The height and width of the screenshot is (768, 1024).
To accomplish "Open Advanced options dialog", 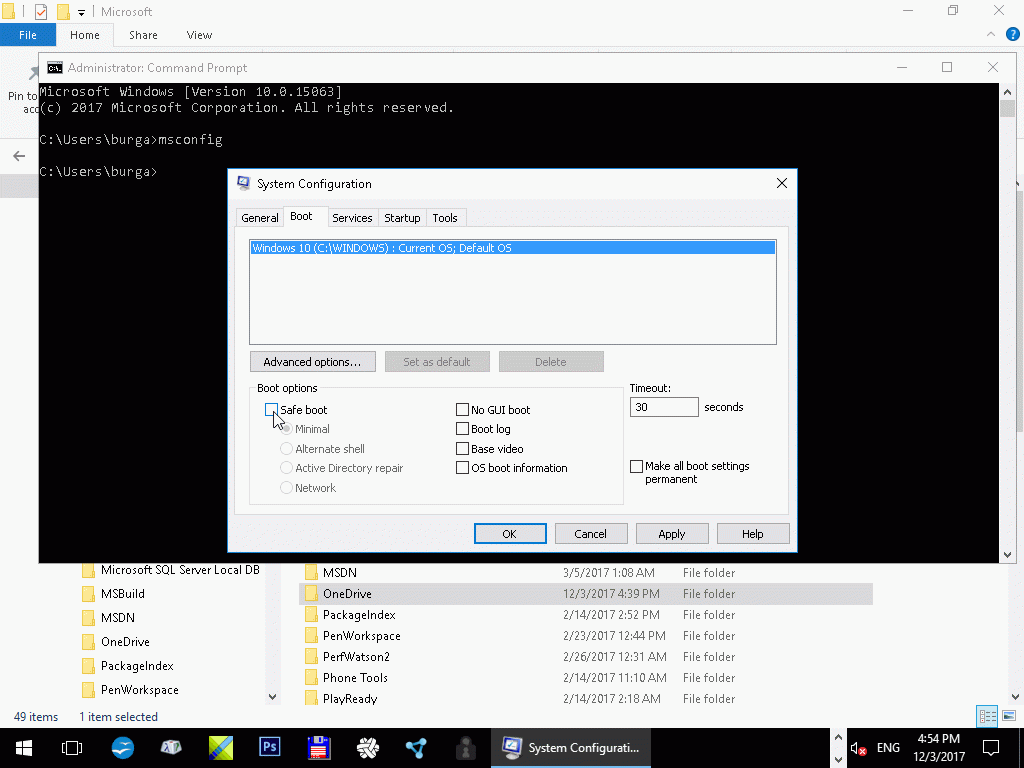I will pos(312,362).
